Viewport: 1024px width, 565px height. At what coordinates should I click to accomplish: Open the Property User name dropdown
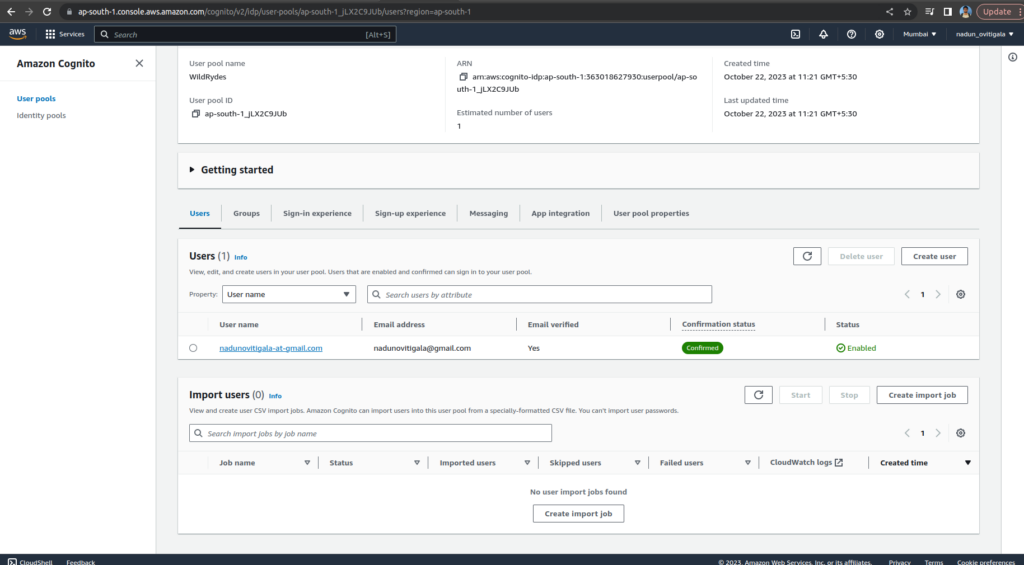click(x=289, y=295)
